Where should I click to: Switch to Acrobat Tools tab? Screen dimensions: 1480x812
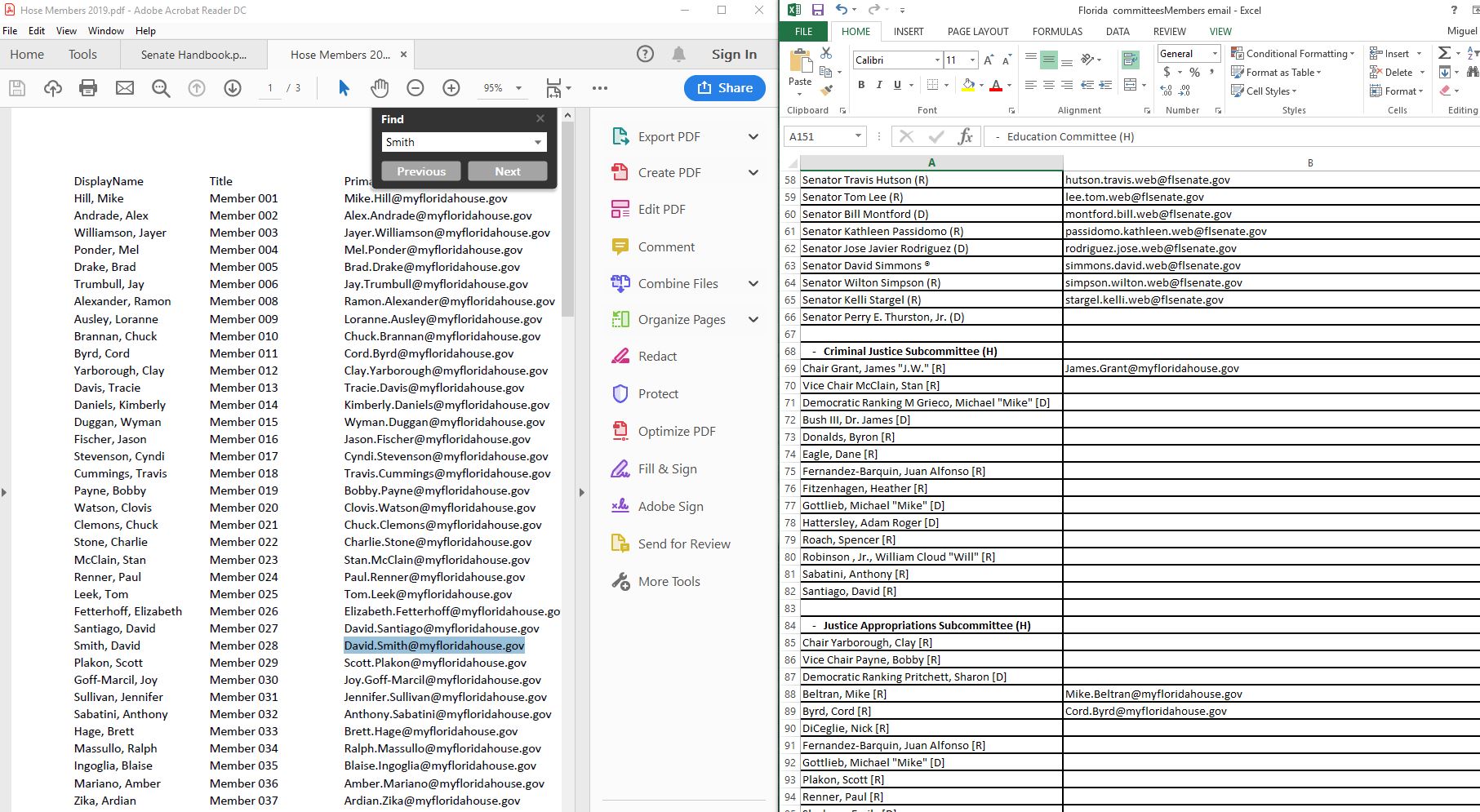82,55
